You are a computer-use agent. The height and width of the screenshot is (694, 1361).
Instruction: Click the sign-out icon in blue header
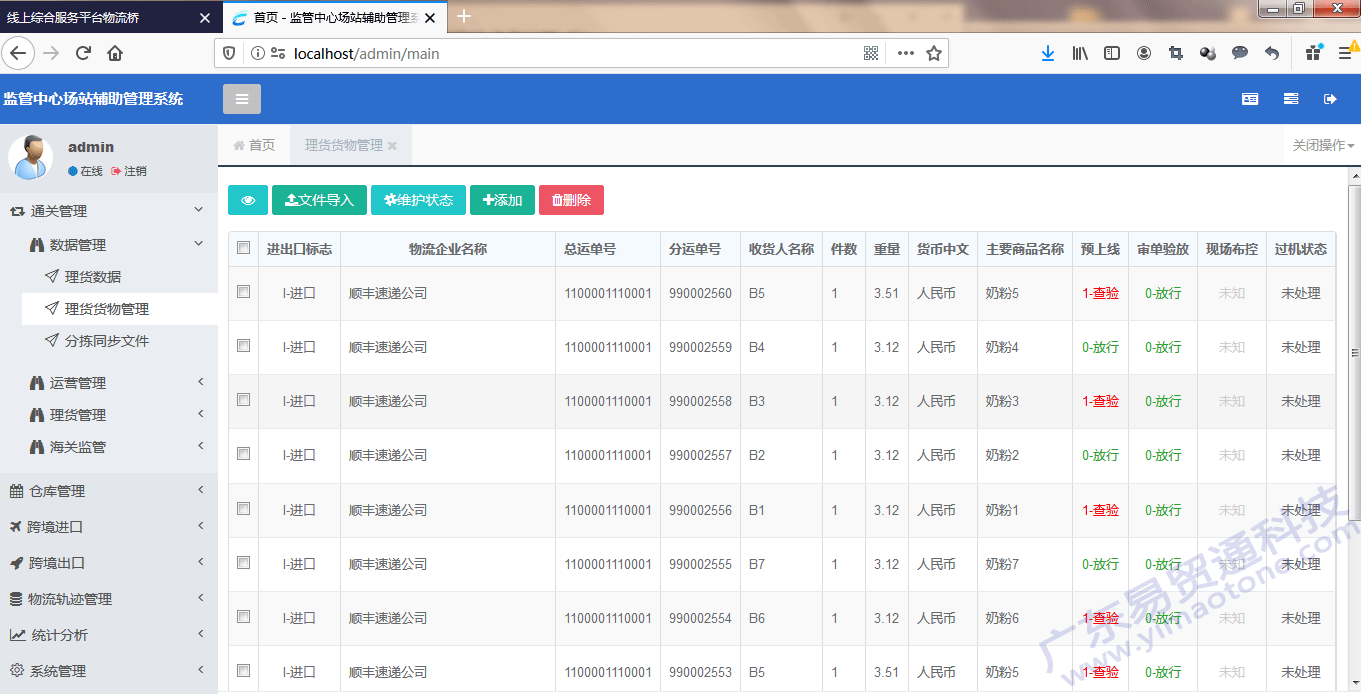[1330, 99]
